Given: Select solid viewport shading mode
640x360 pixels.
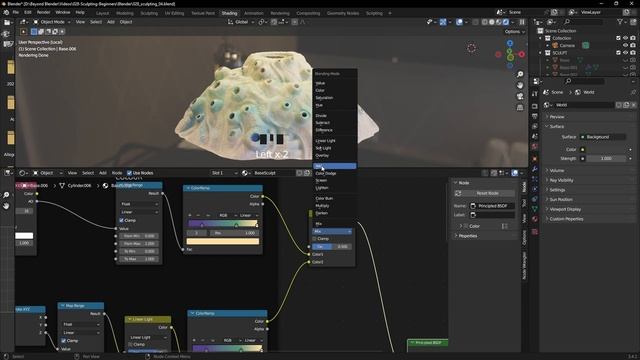Looking at the screenshot, I should (492, 22).
